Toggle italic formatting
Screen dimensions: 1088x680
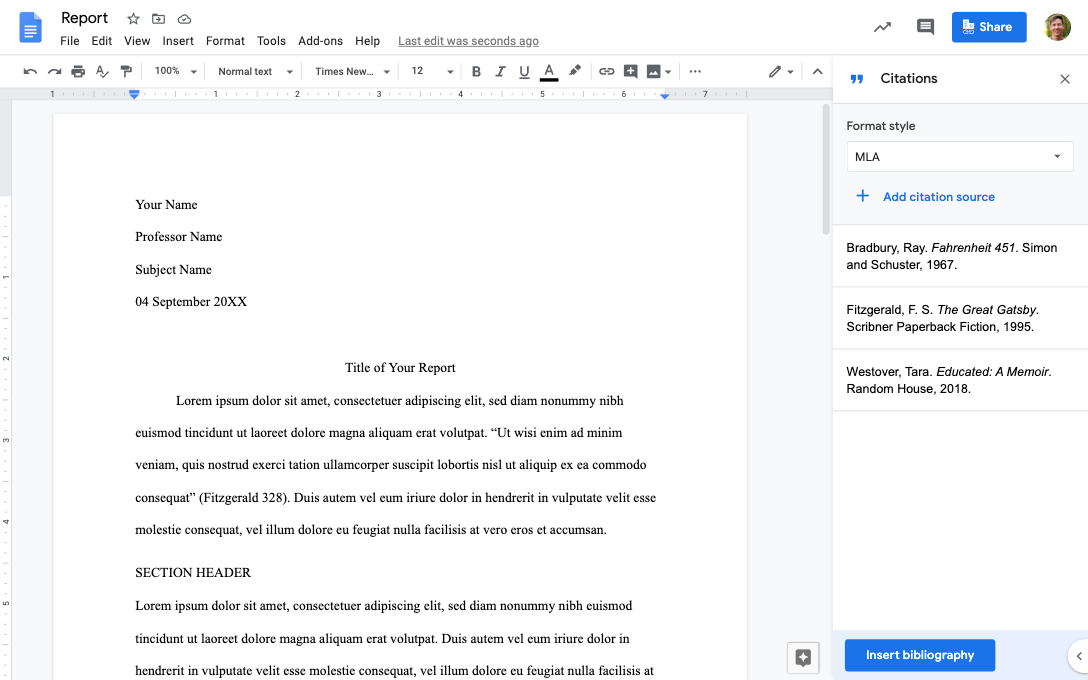pos(500,71)
